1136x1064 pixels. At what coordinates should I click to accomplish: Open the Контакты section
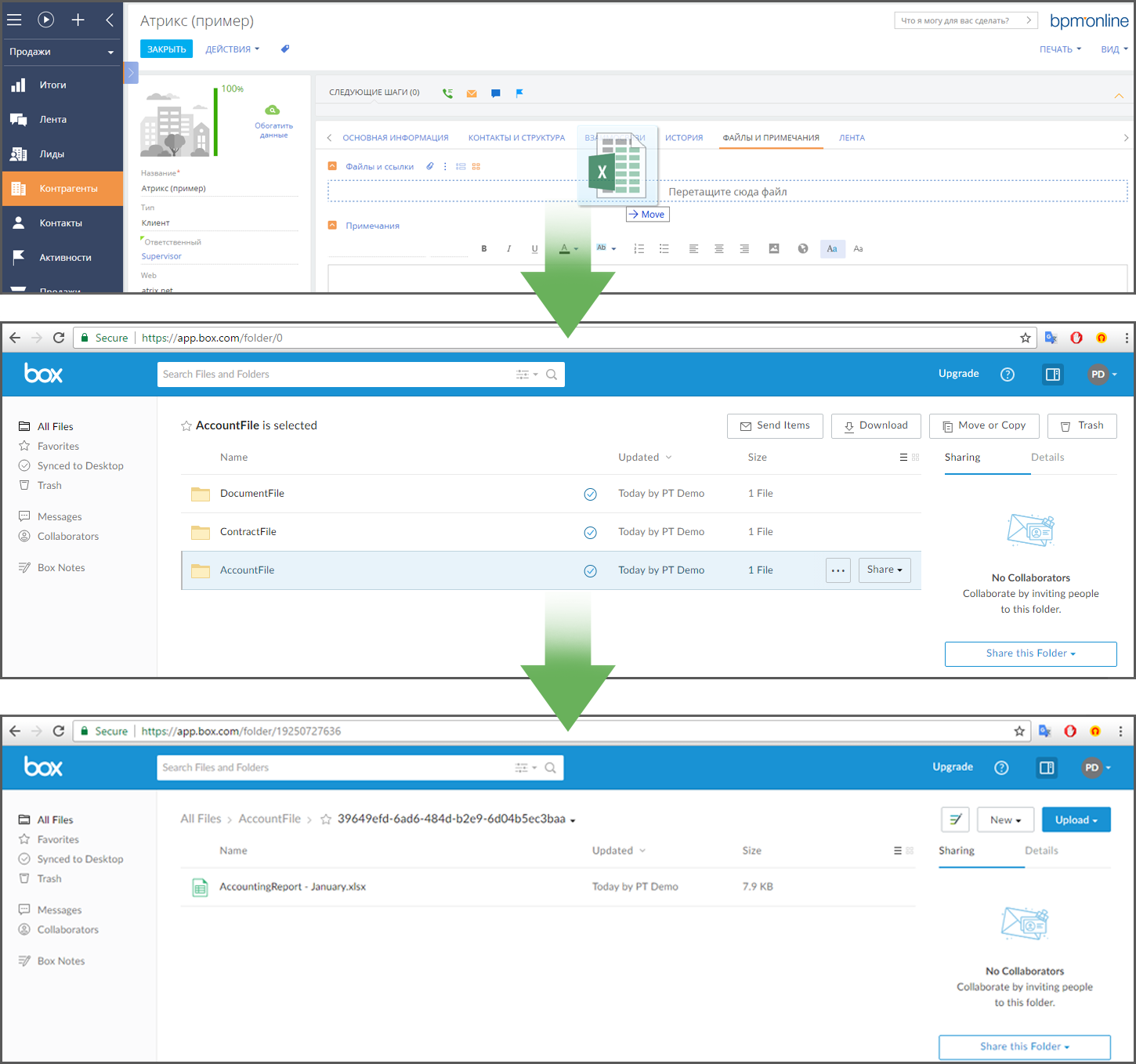tap(62, 223)
